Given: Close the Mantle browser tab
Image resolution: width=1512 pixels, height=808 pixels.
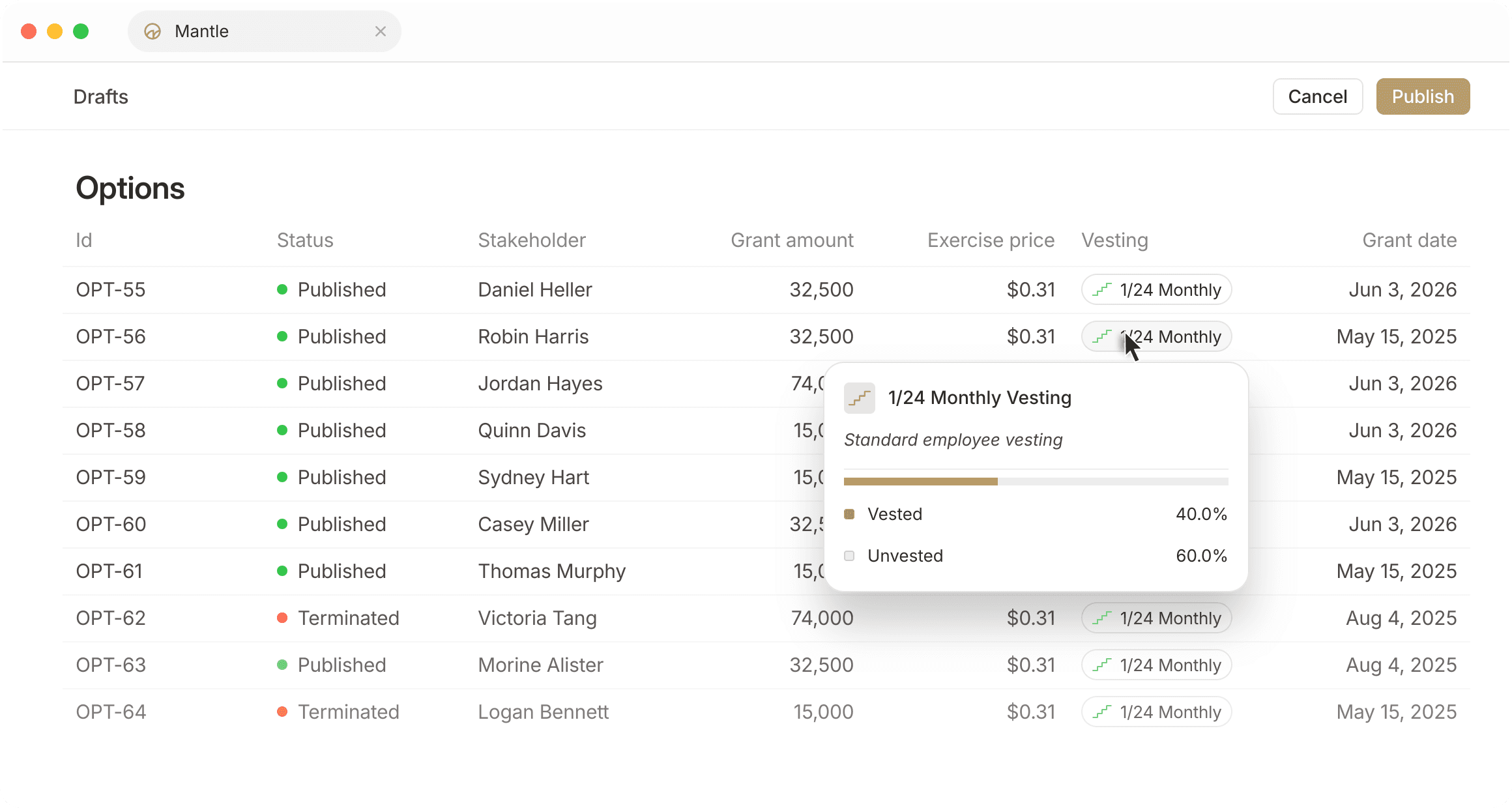Looking at the screenshot, I should (x=381, y=31).
